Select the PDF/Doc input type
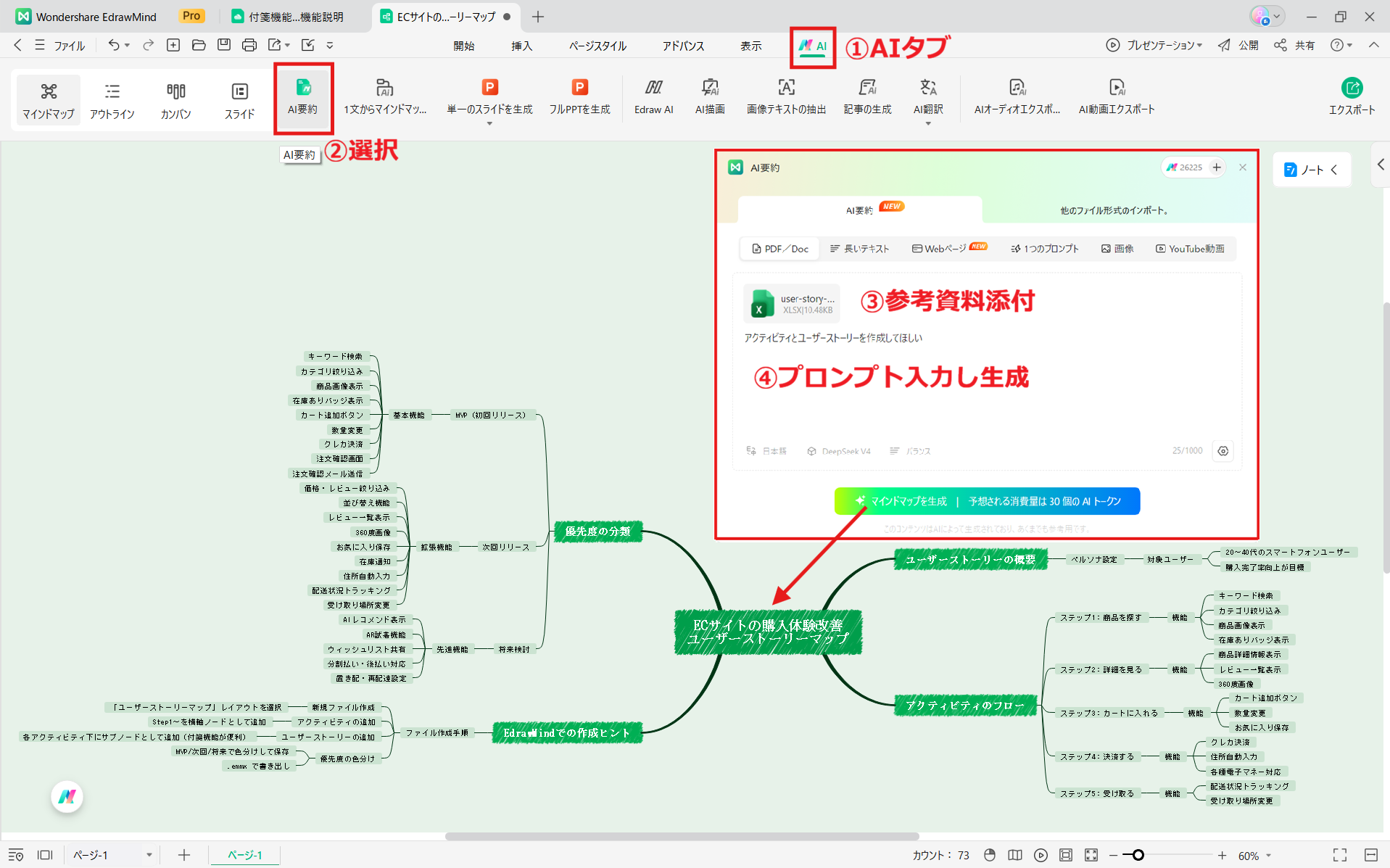Viewport: 1390px width, 868px height. (780, 249)
